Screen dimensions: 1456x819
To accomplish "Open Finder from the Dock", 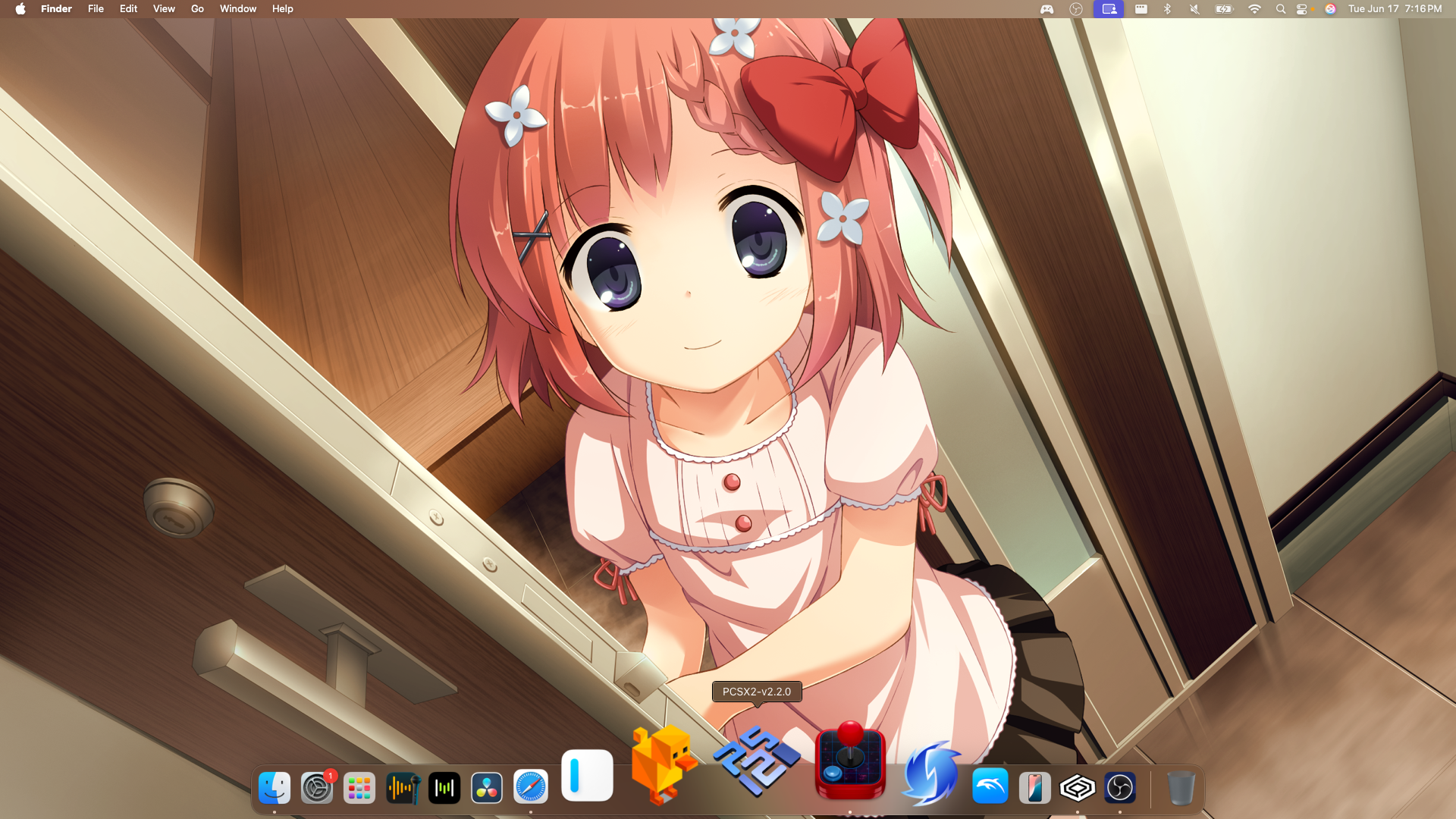I will [x=275, y=789].
